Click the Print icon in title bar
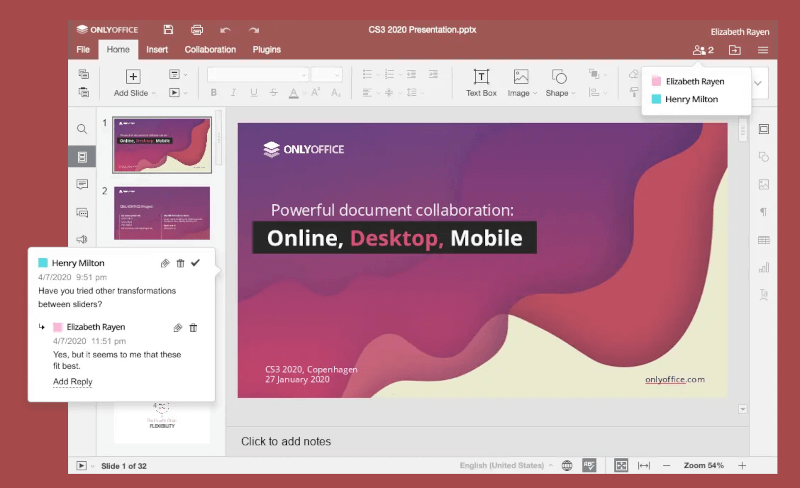The width and height of the screenshot is (800, 488). point(197,30)
